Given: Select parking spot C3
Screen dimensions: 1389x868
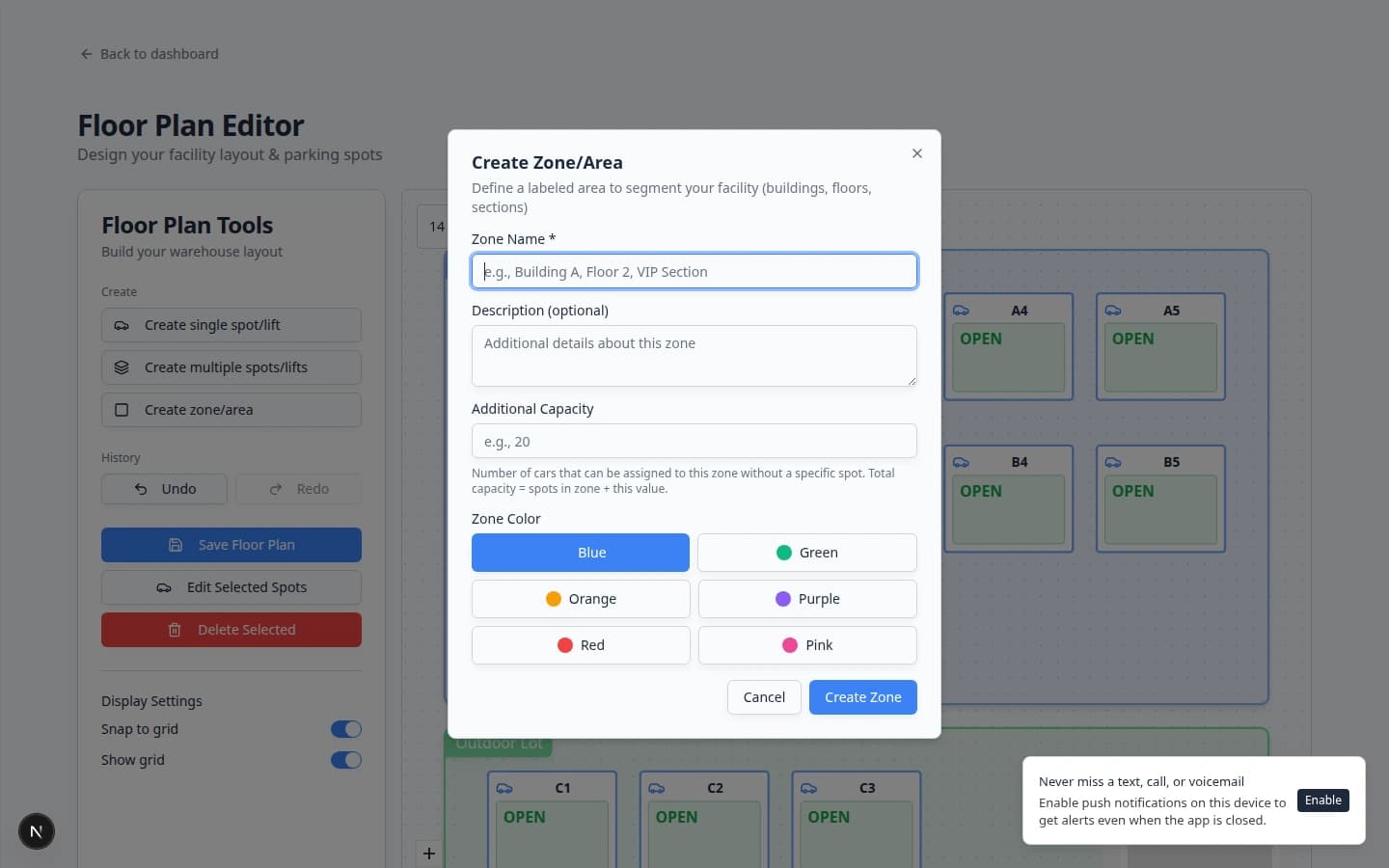Looking at the screenshot, I should [x=857, y=820].
